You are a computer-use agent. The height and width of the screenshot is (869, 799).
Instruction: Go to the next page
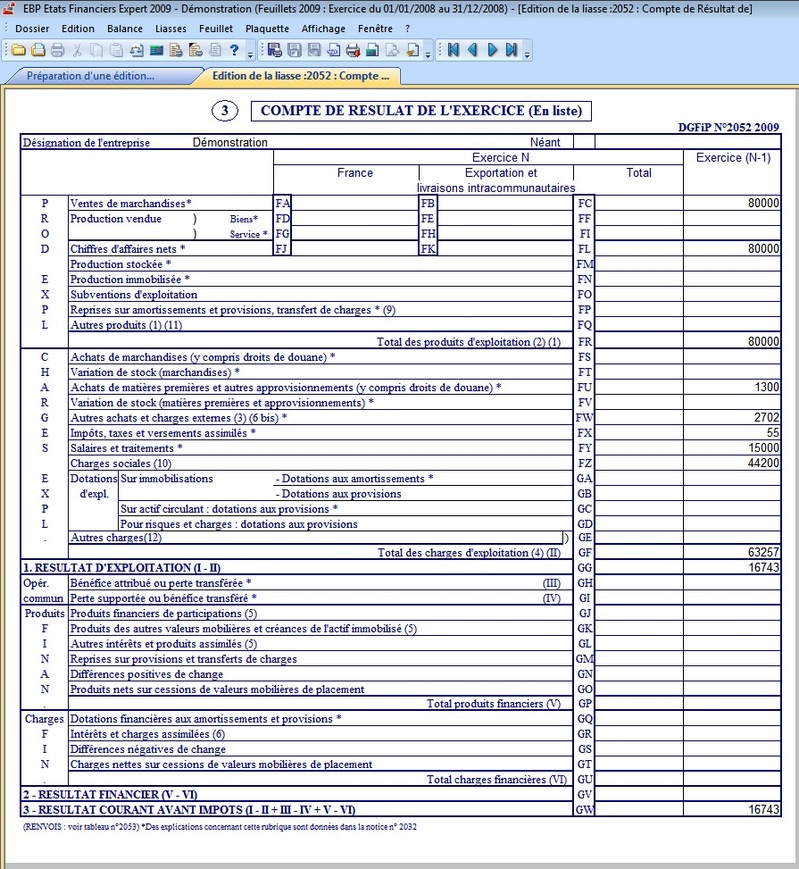492,50
